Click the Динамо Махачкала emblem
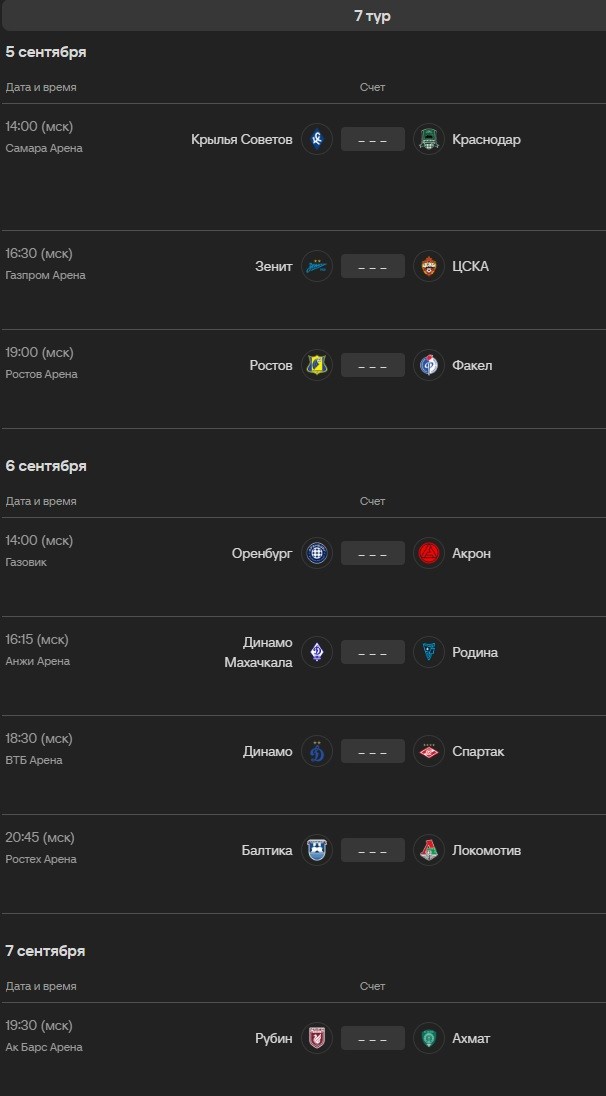This screenshot has height=1096, width=606. [317, 652]
